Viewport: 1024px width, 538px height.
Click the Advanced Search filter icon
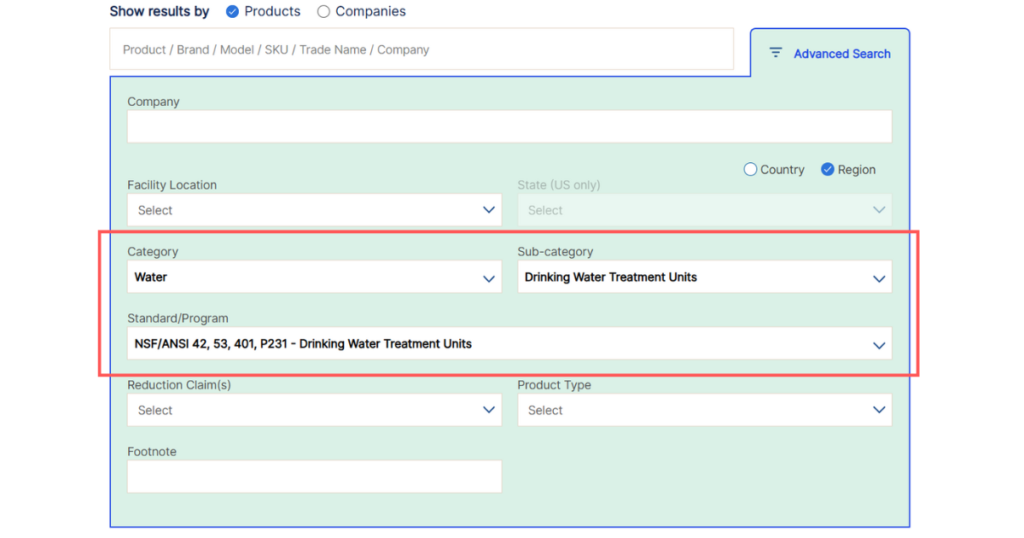click(775, 53)
